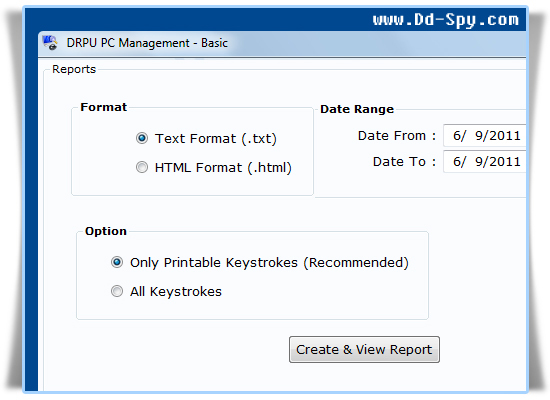Screen dimensions: 550x400
Task: Select the Text Format (.txt) radio button
Action: (142, 138)
